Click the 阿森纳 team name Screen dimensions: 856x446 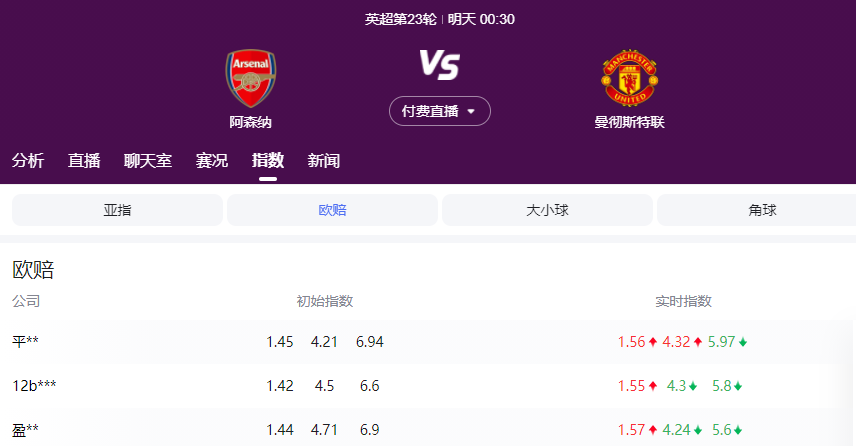[x=250, y=122]
